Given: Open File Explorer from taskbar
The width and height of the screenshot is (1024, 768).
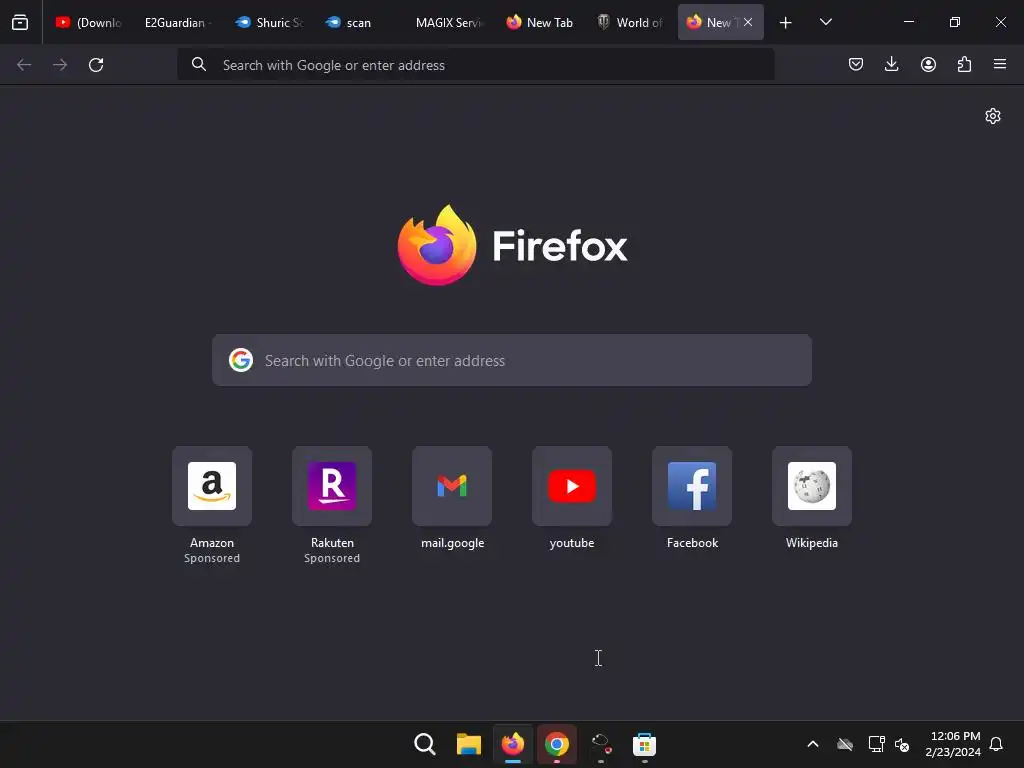Looking at the screenshot, I should pyautogui.click(x=468, y=744).
